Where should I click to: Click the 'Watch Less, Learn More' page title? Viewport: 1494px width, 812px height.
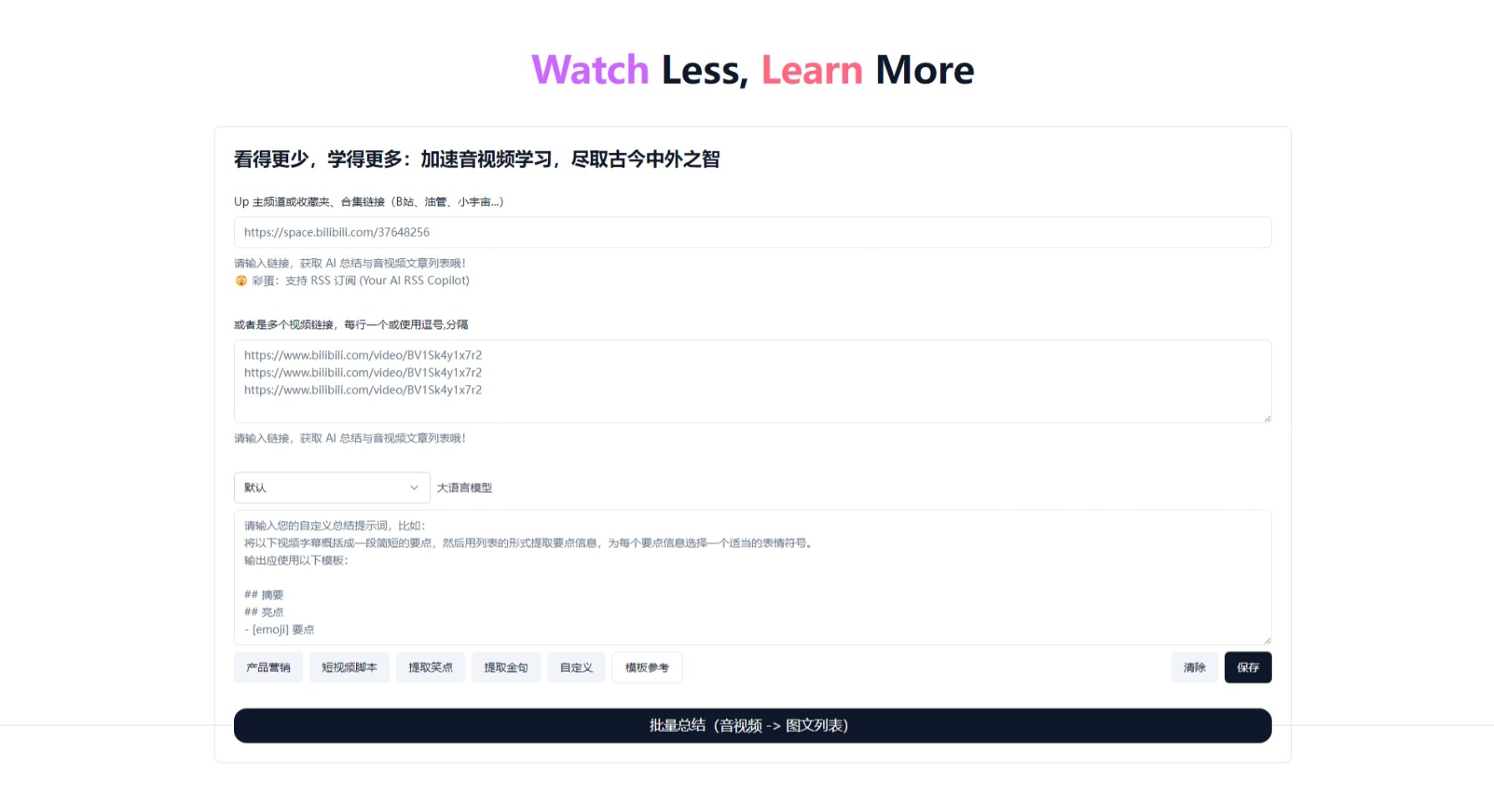[751, 69]
